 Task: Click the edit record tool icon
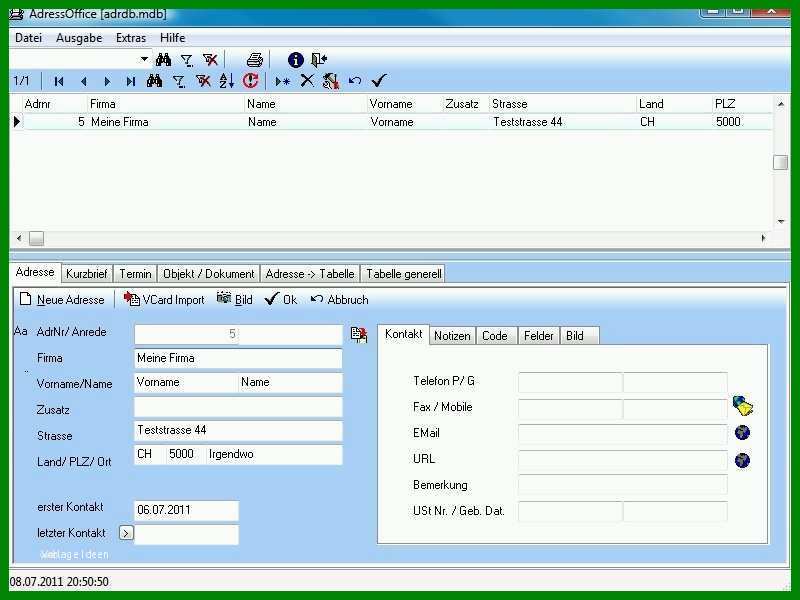point(331,81)
